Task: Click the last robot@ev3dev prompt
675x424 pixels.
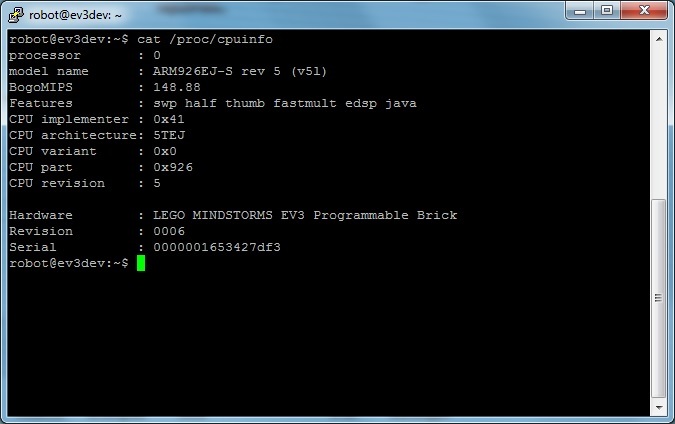Action: 68,263
